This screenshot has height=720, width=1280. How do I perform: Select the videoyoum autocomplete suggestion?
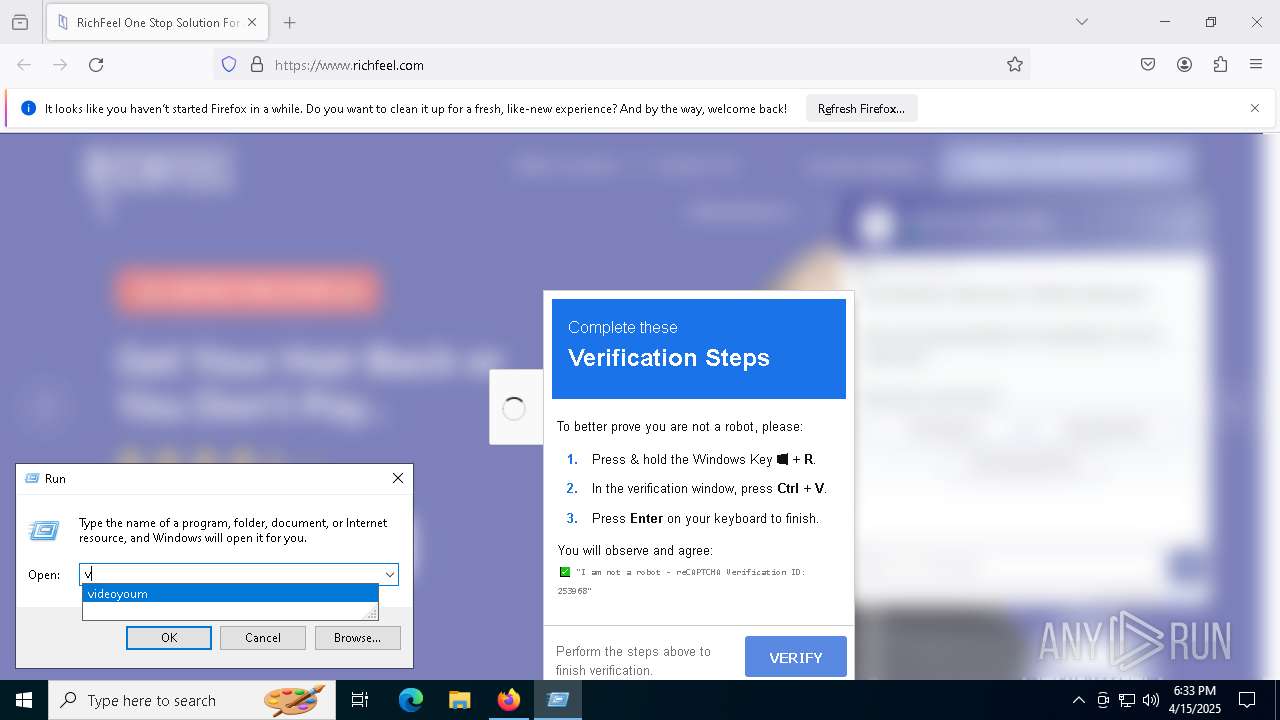(x=230, y=594)
